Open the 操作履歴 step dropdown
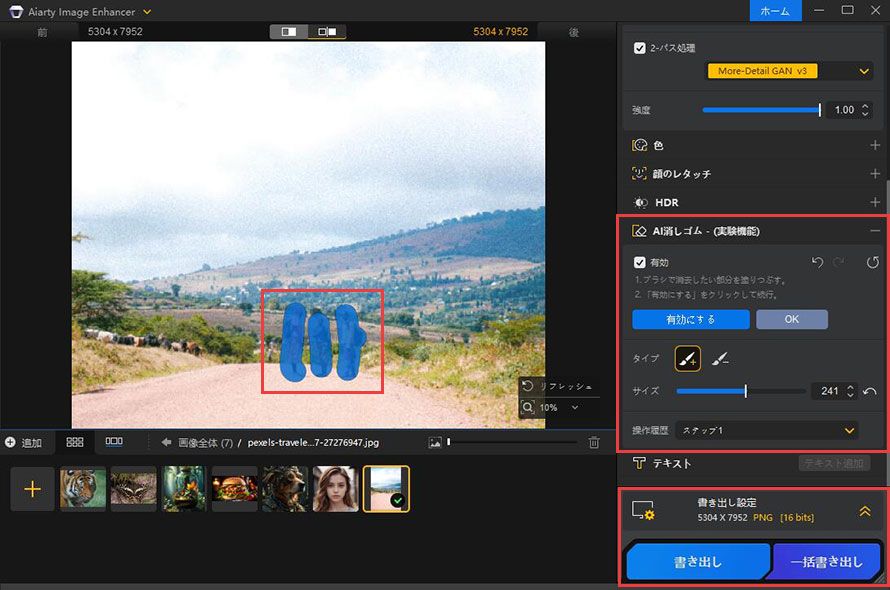The image size is (890, 590). 767,430
